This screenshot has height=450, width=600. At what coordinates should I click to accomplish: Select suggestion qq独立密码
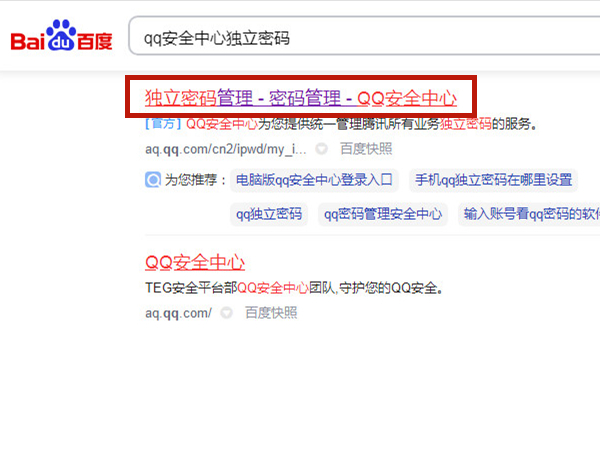coord(269,214)
